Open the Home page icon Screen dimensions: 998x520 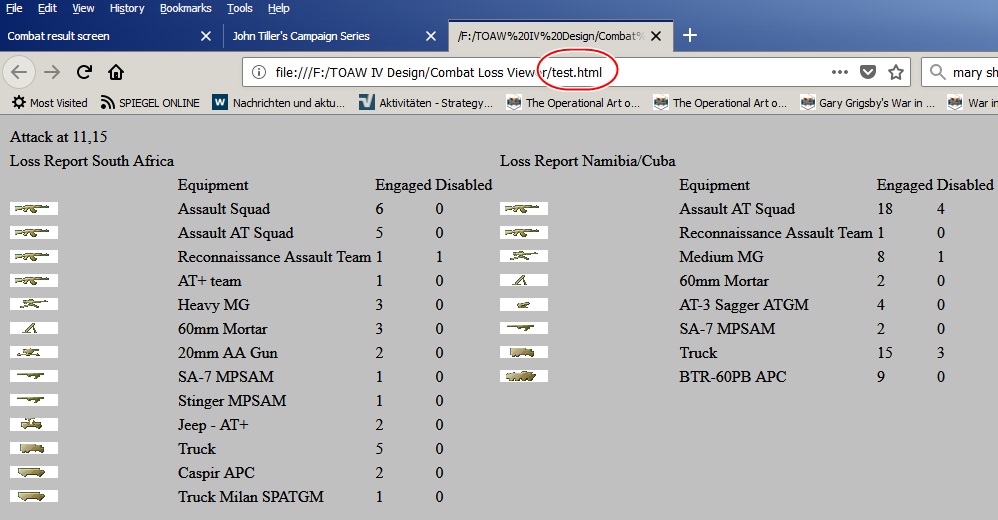116,72
